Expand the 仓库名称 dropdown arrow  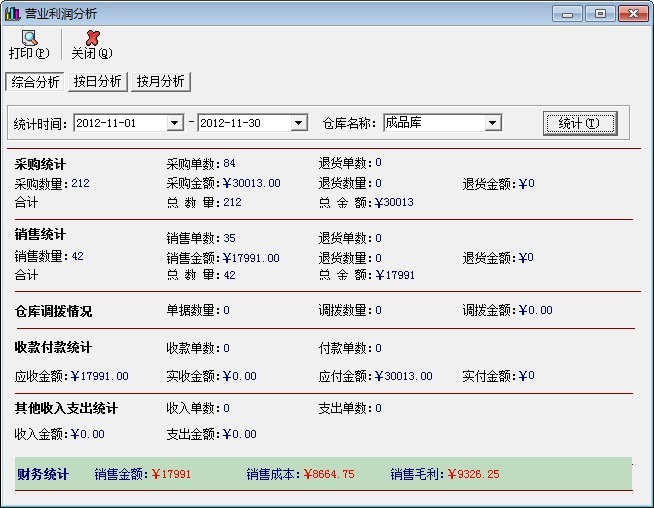492,123
